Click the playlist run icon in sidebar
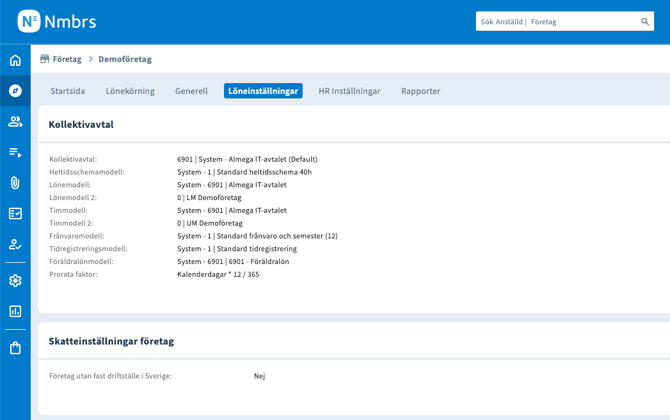 point(15,153)
